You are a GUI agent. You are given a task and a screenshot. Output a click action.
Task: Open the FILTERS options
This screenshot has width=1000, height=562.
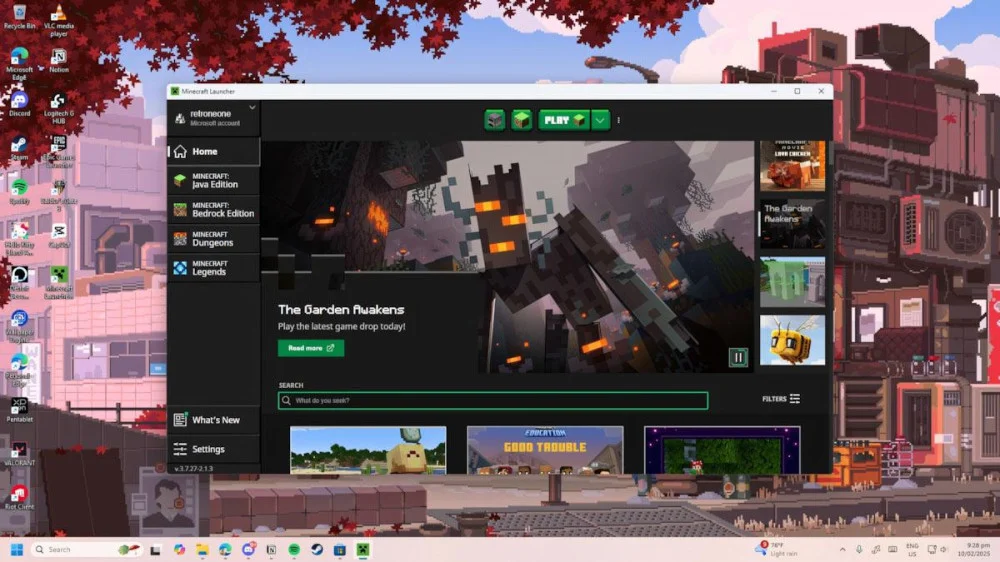[x=781, y=399]
